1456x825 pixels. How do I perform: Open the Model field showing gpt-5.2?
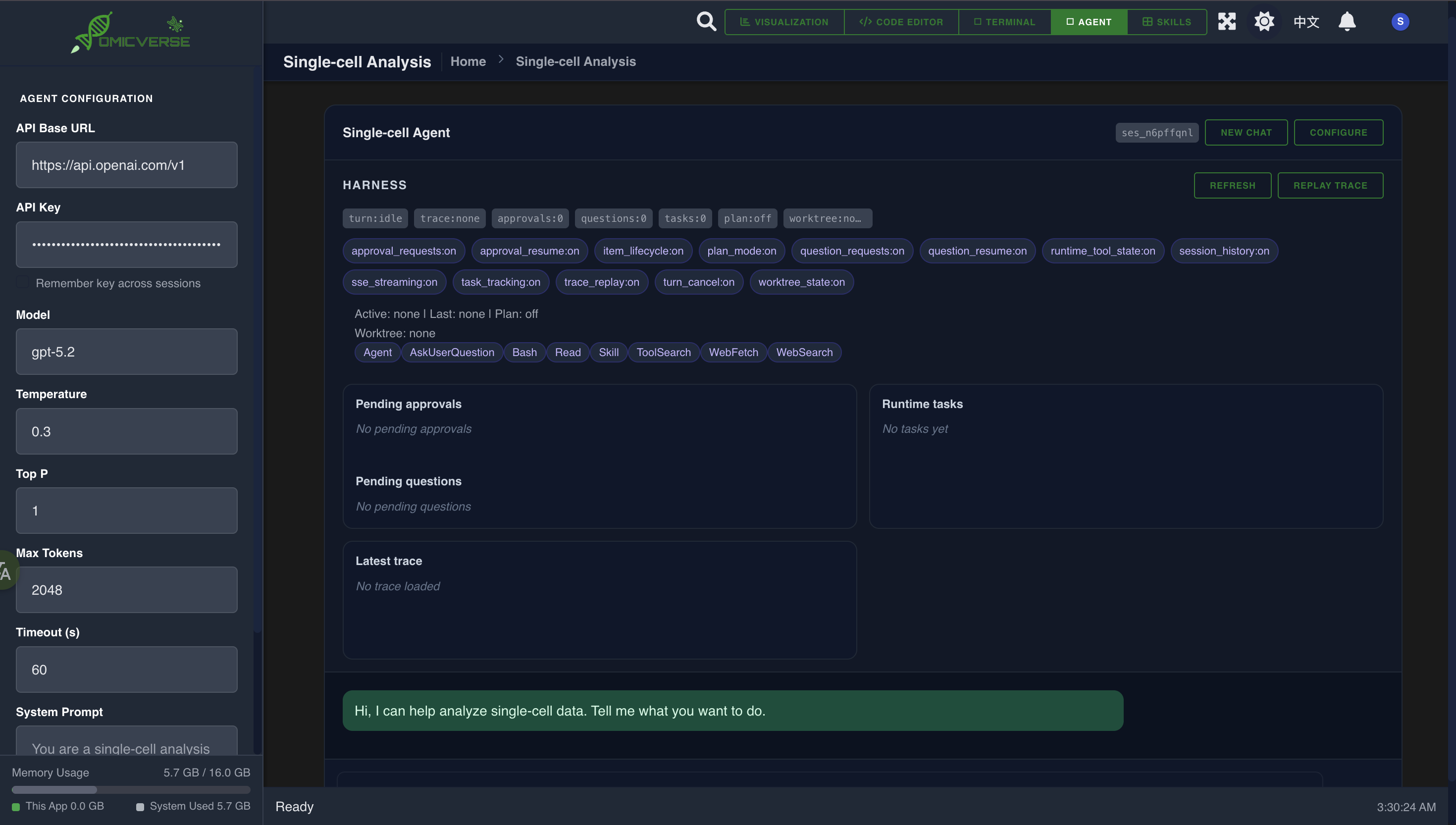126,351
